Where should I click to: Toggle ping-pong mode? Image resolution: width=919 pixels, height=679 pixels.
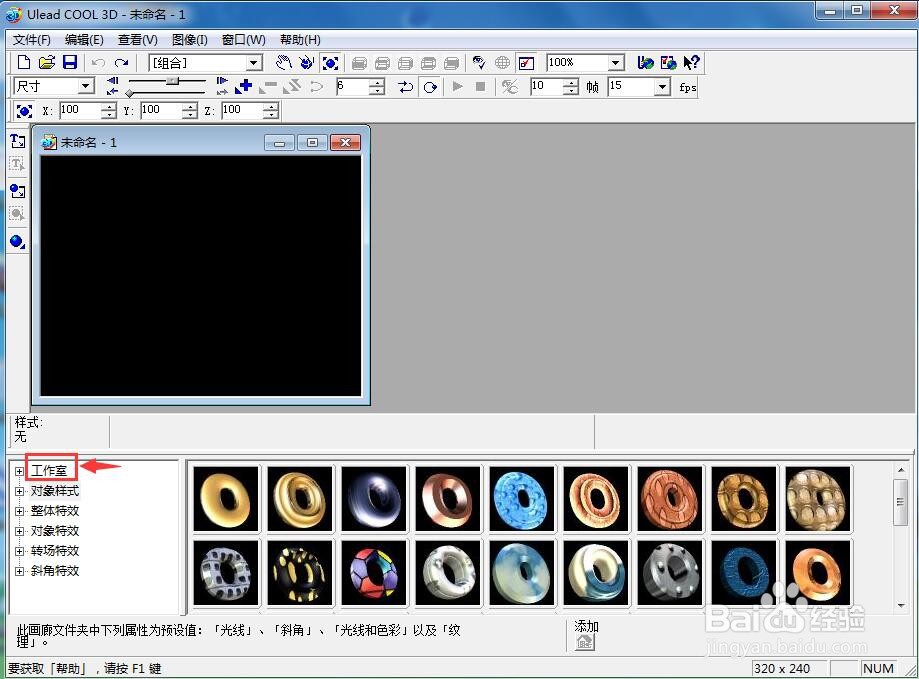point(406,87)
